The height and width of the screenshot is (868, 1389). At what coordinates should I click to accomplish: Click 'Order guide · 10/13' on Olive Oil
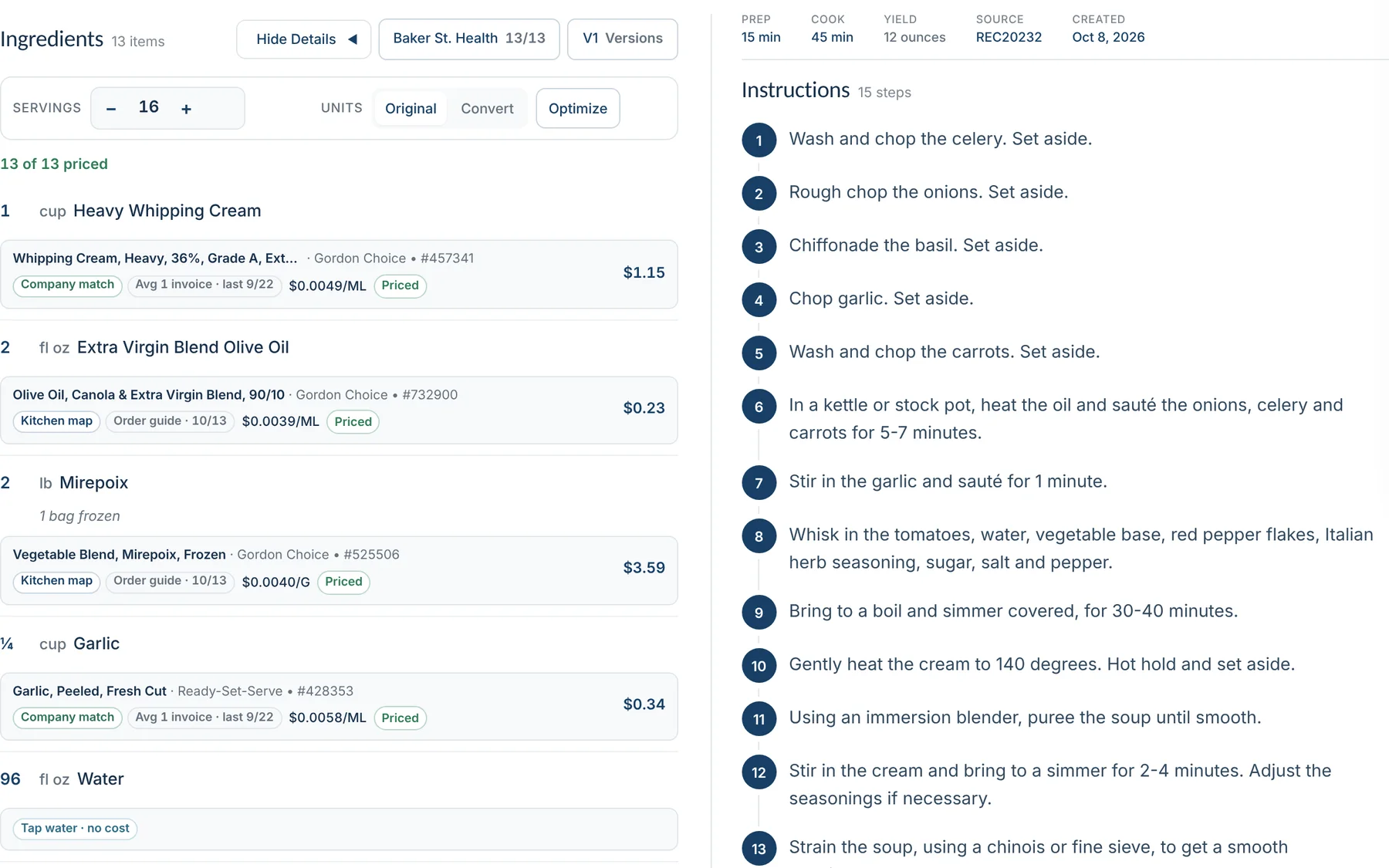tap(170, 421)
